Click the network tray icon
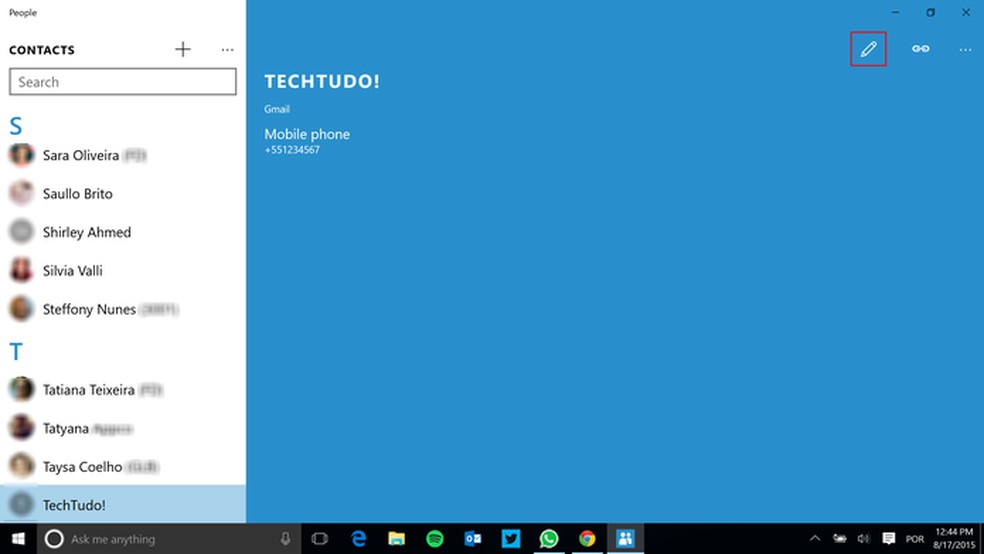Viewport: 984px width, 554px height. pos(839,538)
